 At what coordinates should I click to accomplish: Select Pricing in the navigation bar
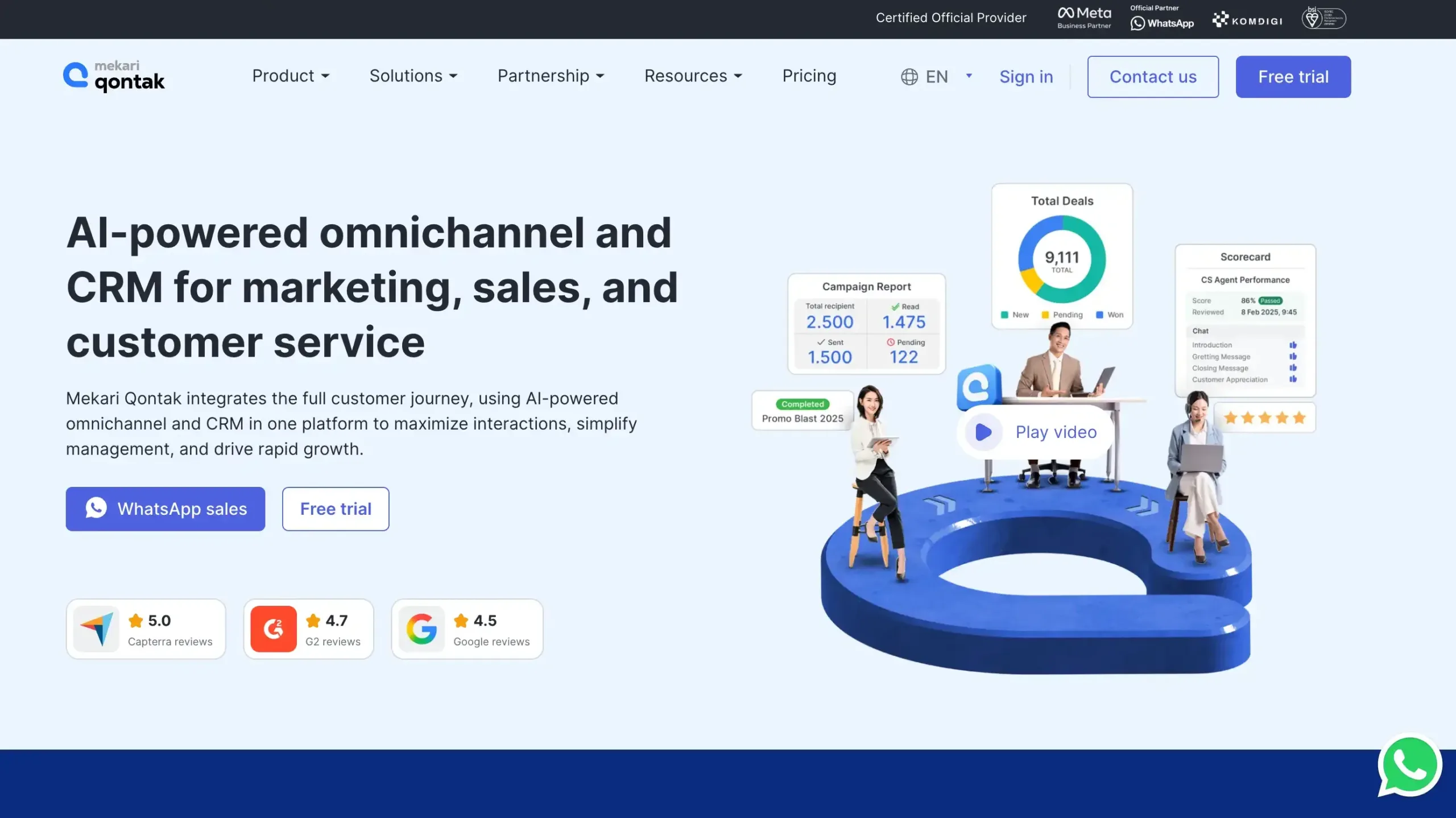[809, 76]
